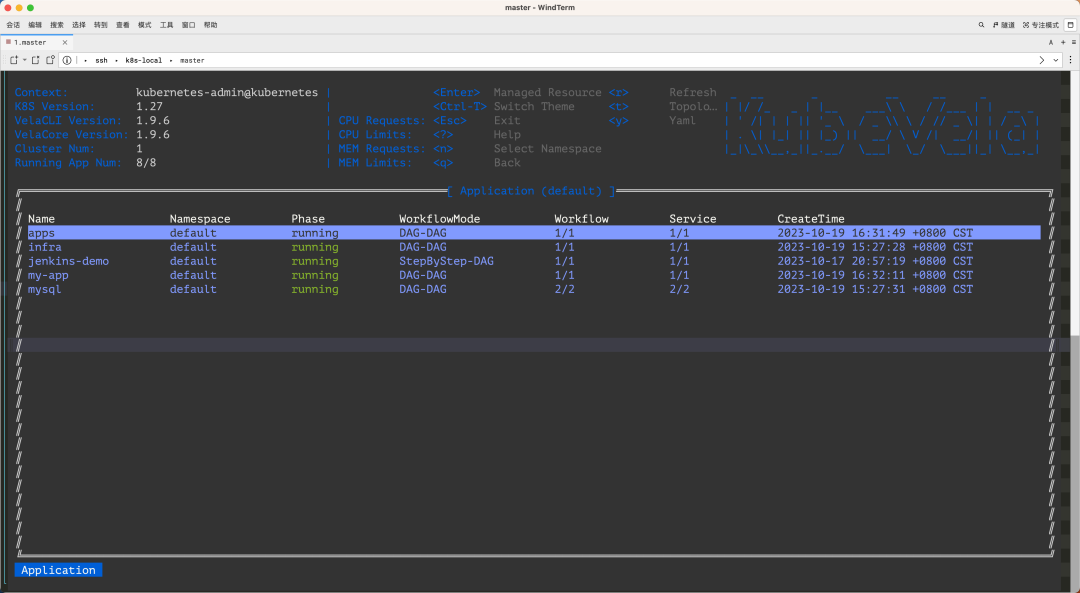1080x593 pixels.
Task: Open the new session dropdown arrow
Action: click(25, 60)
